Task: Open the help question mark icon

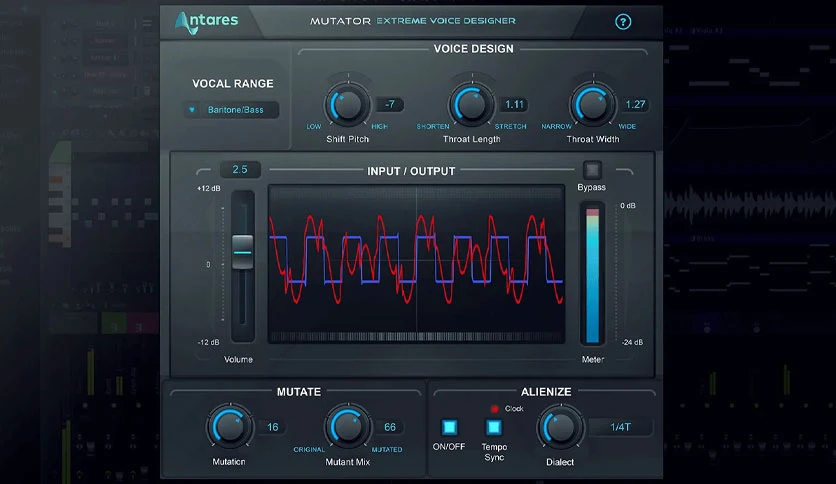Action: point(623,22)
